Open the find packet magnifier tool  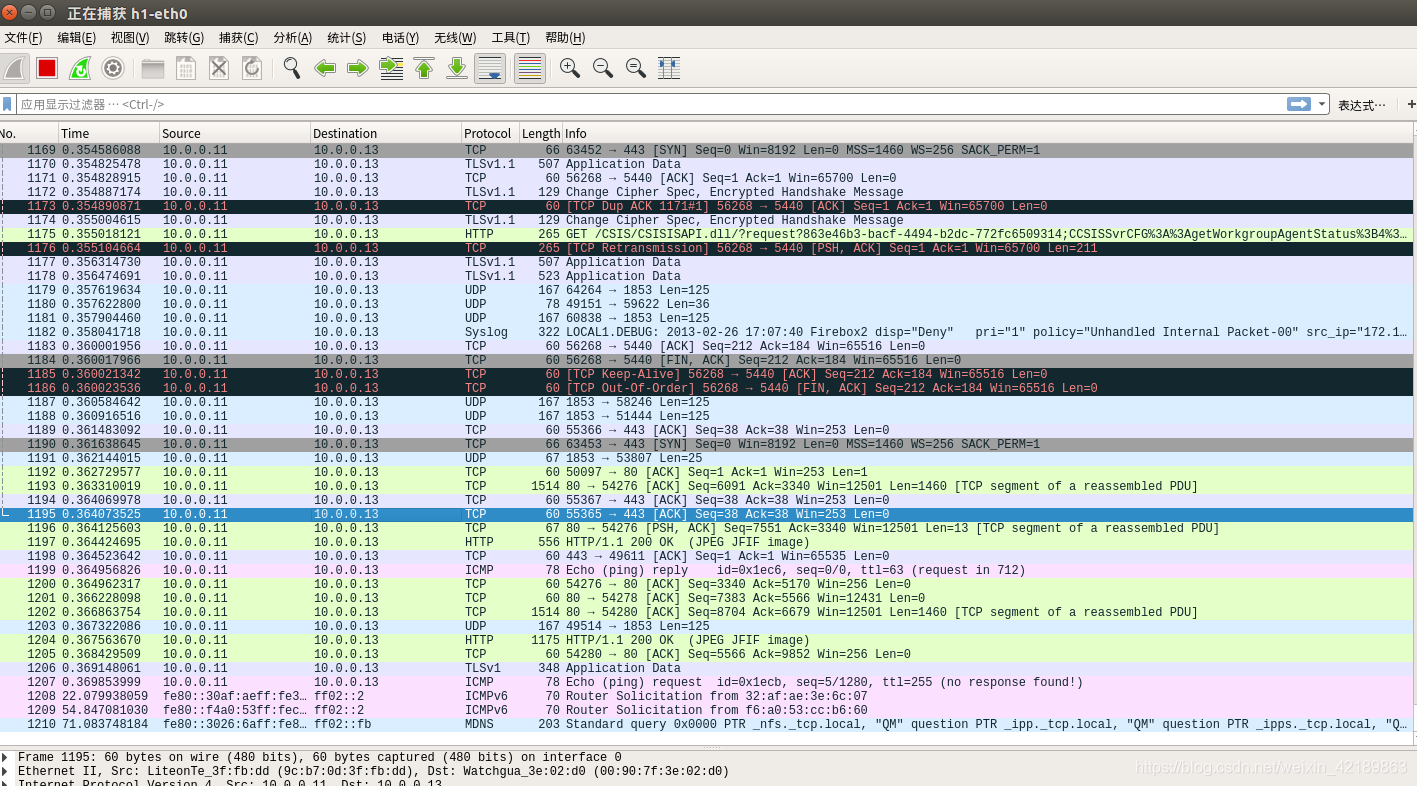pyautogui.click(x=291, y=68)
